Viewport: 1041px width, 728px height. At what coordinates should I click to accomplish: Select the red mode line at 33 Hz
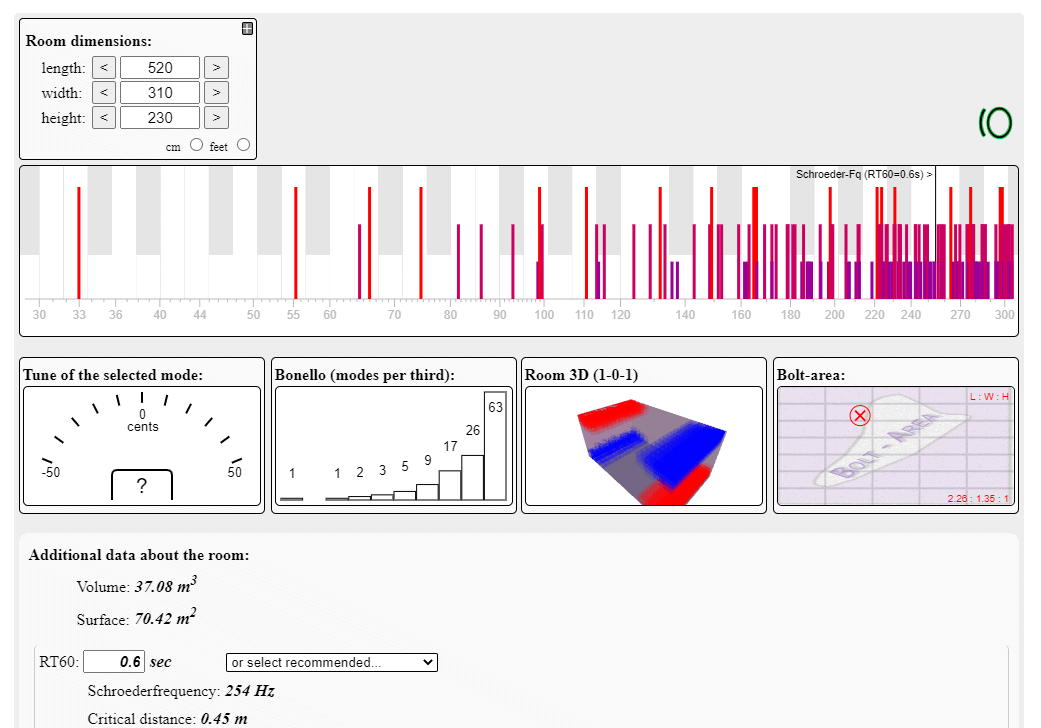(79, 240)
